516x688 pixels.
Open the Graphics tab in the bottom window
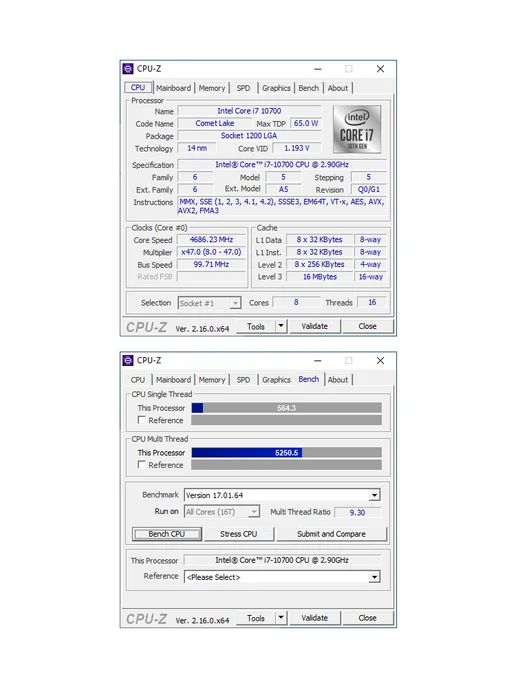(x=276, y=380)
